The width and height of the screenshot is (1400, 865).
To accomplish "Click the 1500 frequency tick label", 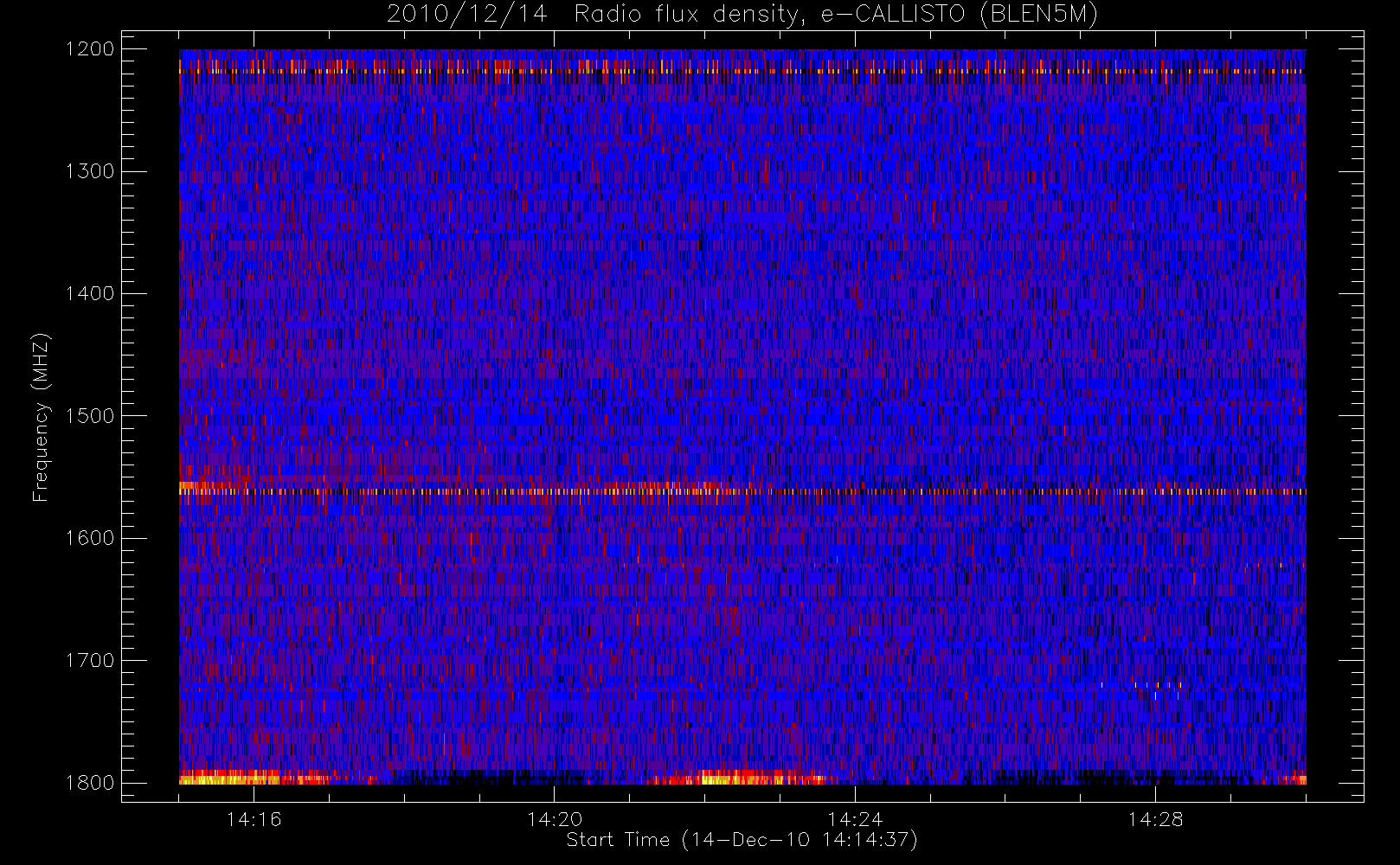I will 91,416.
